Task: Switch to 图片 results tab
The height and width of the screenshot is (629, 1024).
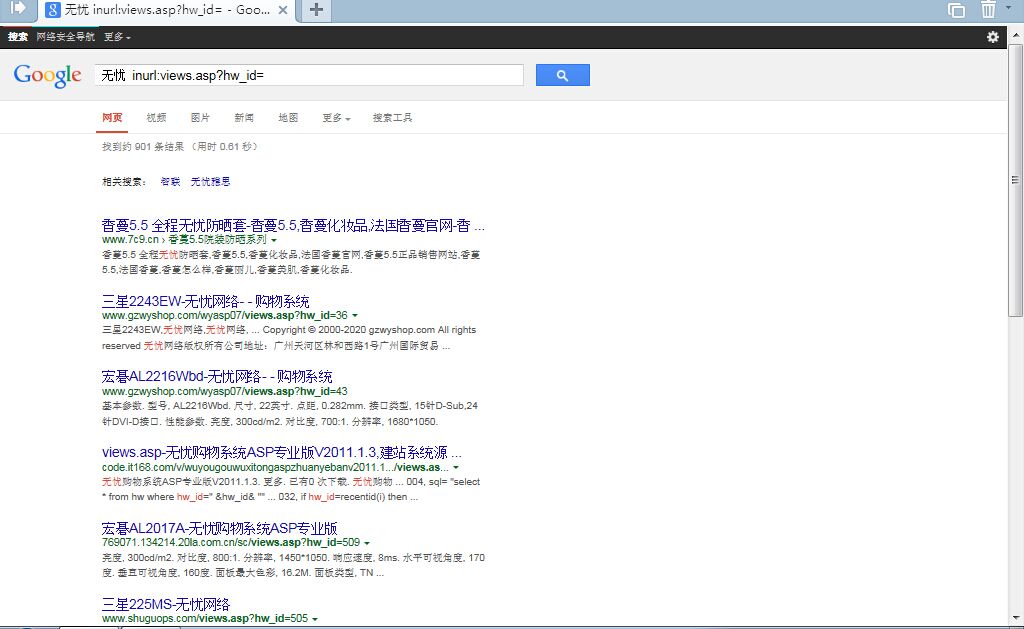Action: [x=200, y=118]
